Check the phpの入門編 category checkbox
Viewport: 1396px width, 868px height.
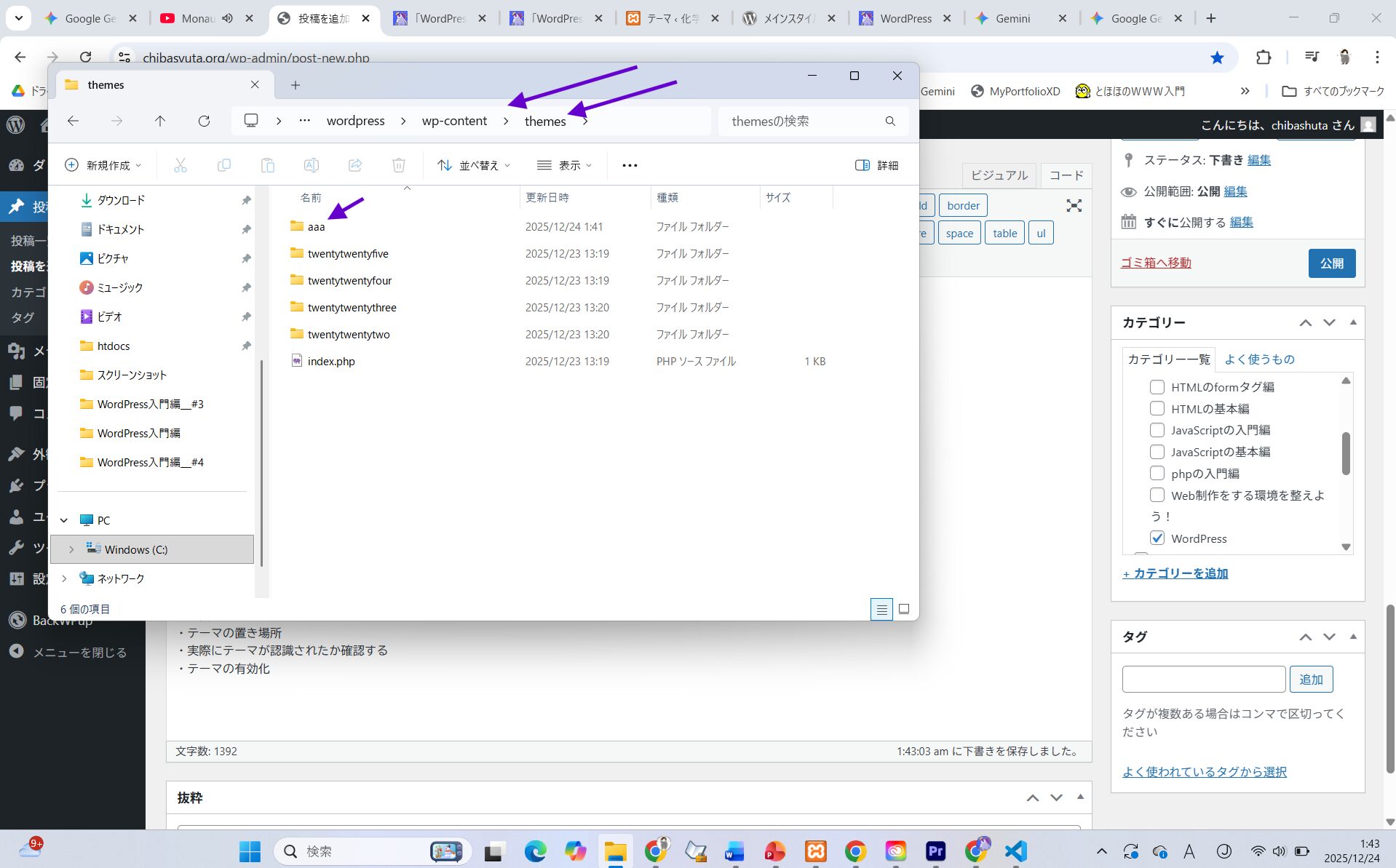point(1157,473)
